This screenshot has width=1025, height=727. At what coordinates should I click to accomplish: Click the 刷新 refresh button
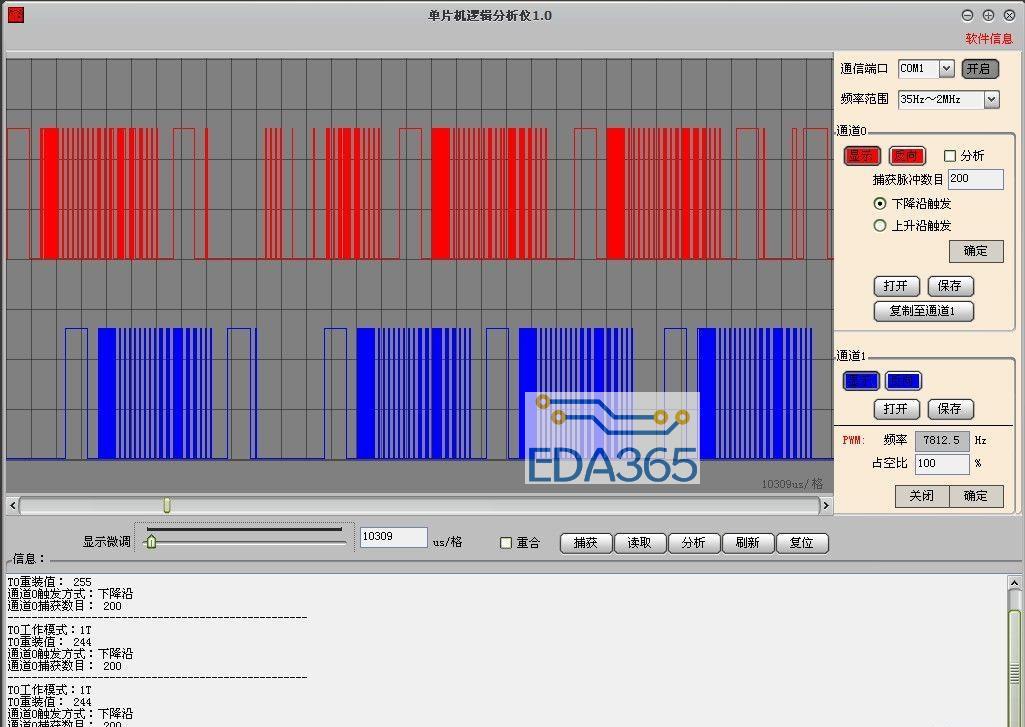pyautogui.click(x=748, y=543)
